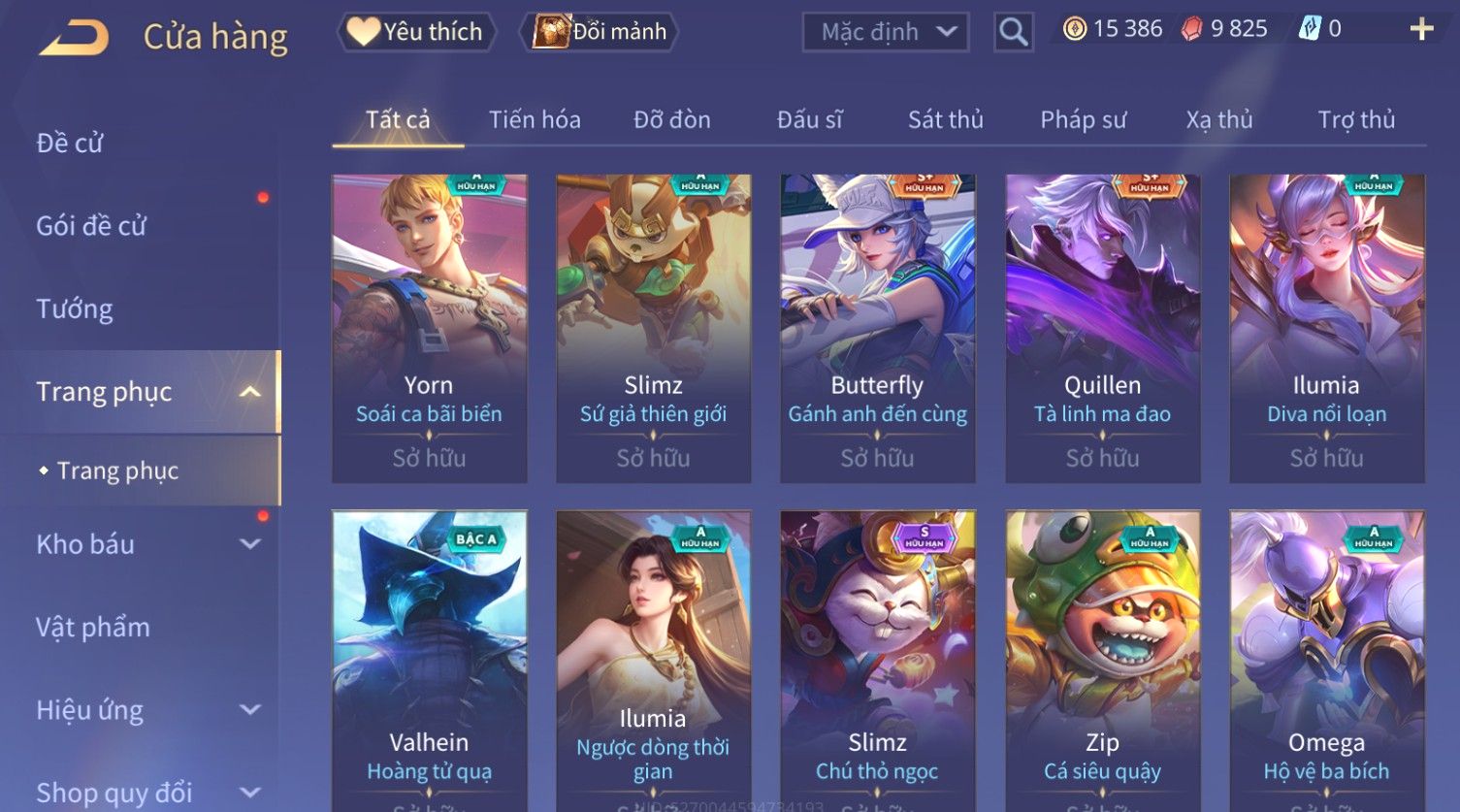The height and width of the screenshot is (812, 1460).
Task: Tap the gold coin balance icon
Action: click(x=1074, y=29)
